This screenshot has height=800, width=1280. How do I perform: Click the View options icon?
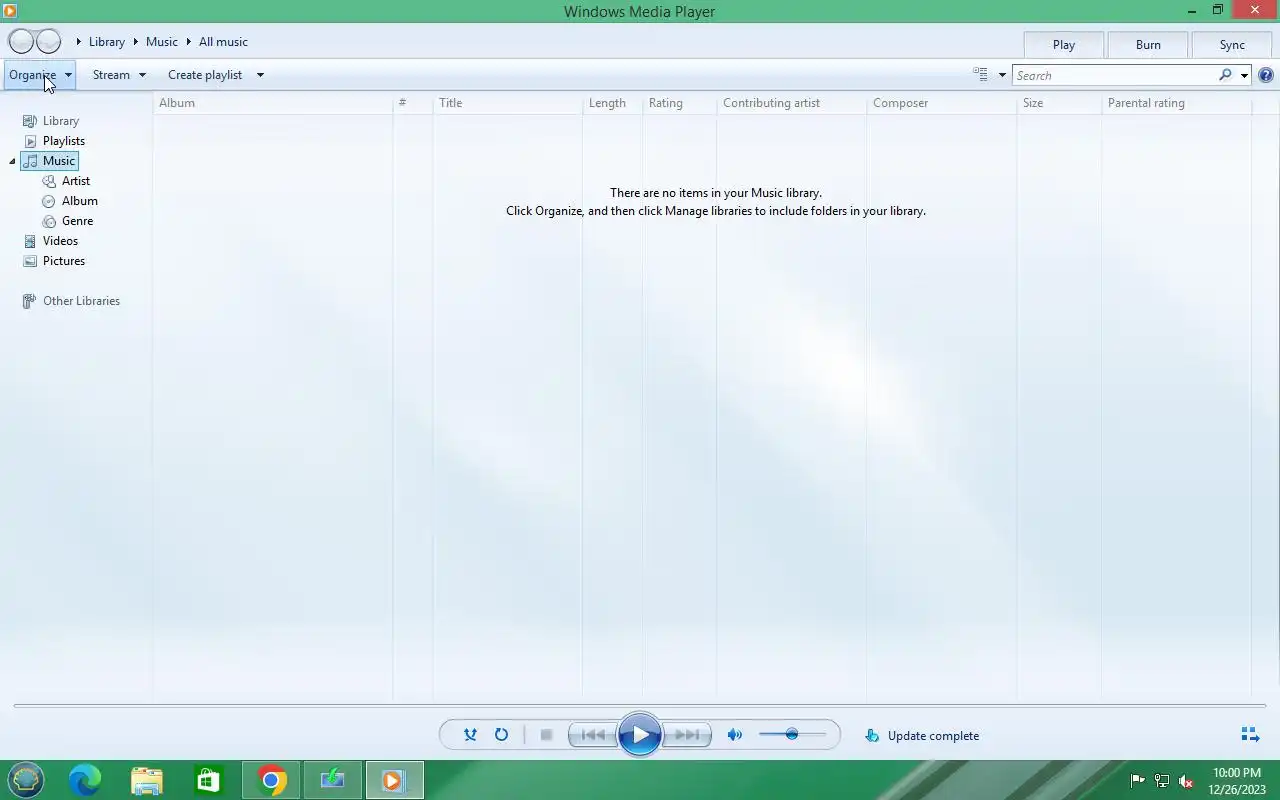981,75
